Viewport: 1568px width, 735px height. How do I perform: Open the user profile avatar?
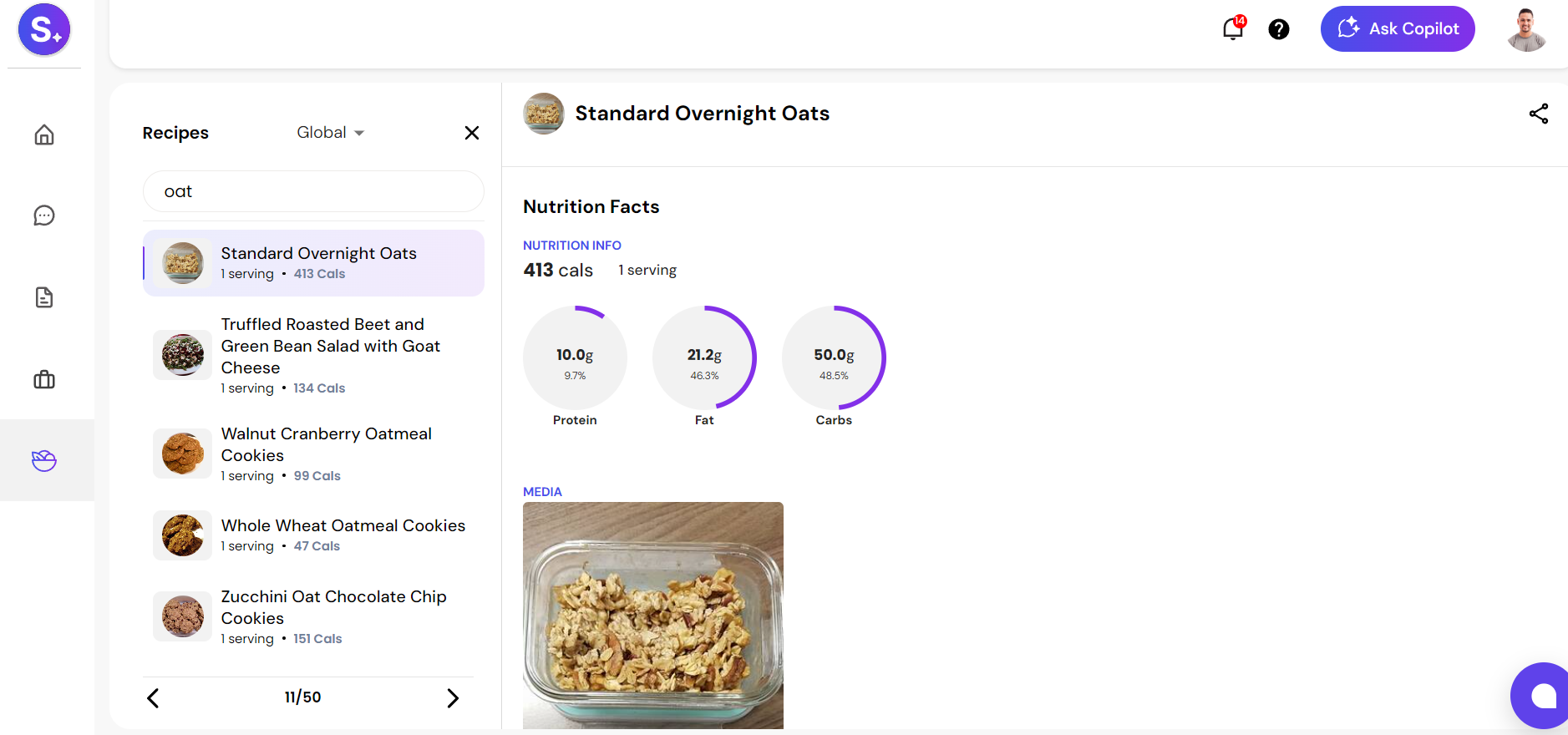tap(1526, 29)
